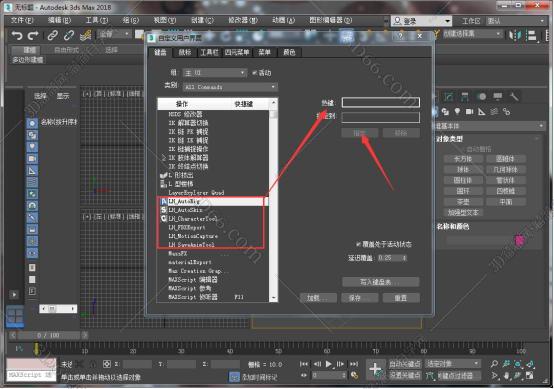Toggle the absolute transform type-in icon
Screen dimensions: 554x389
click(107, 364)
